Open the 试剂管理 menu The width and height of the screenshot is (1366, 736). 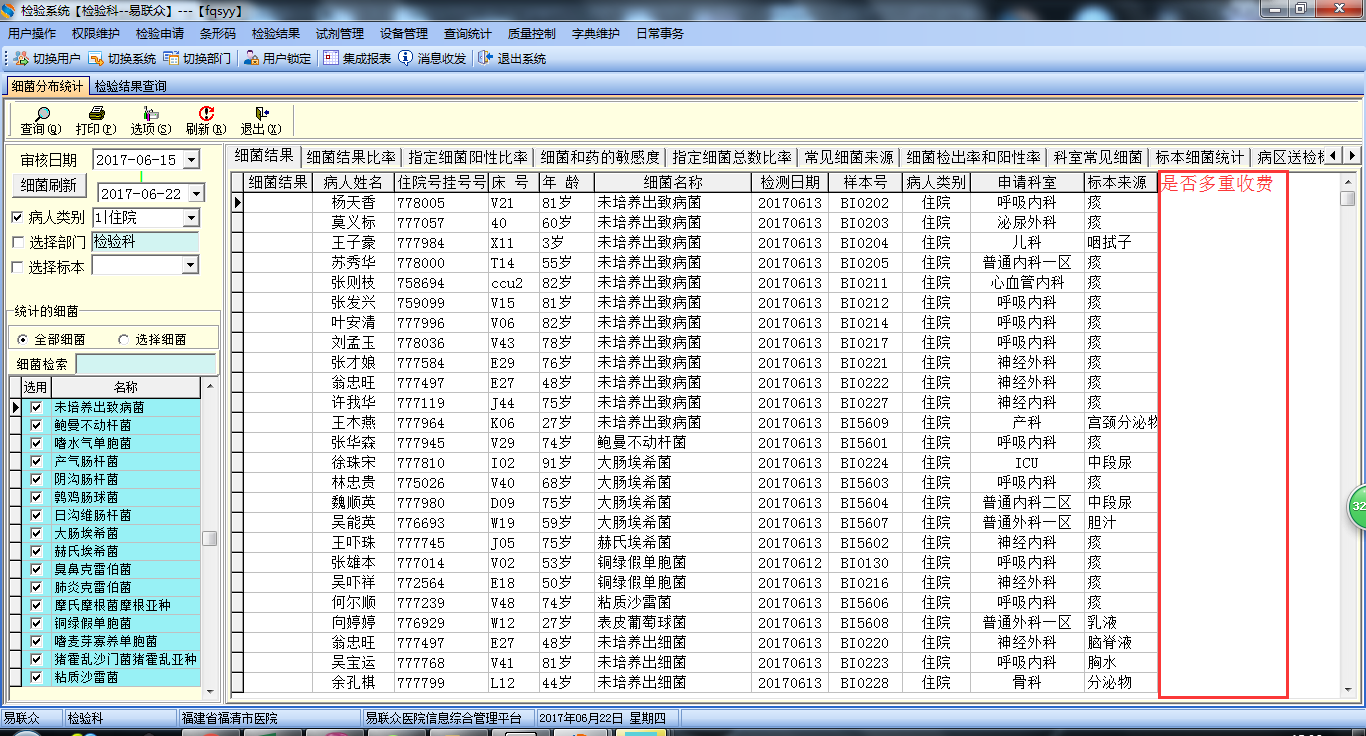[340, 33]
